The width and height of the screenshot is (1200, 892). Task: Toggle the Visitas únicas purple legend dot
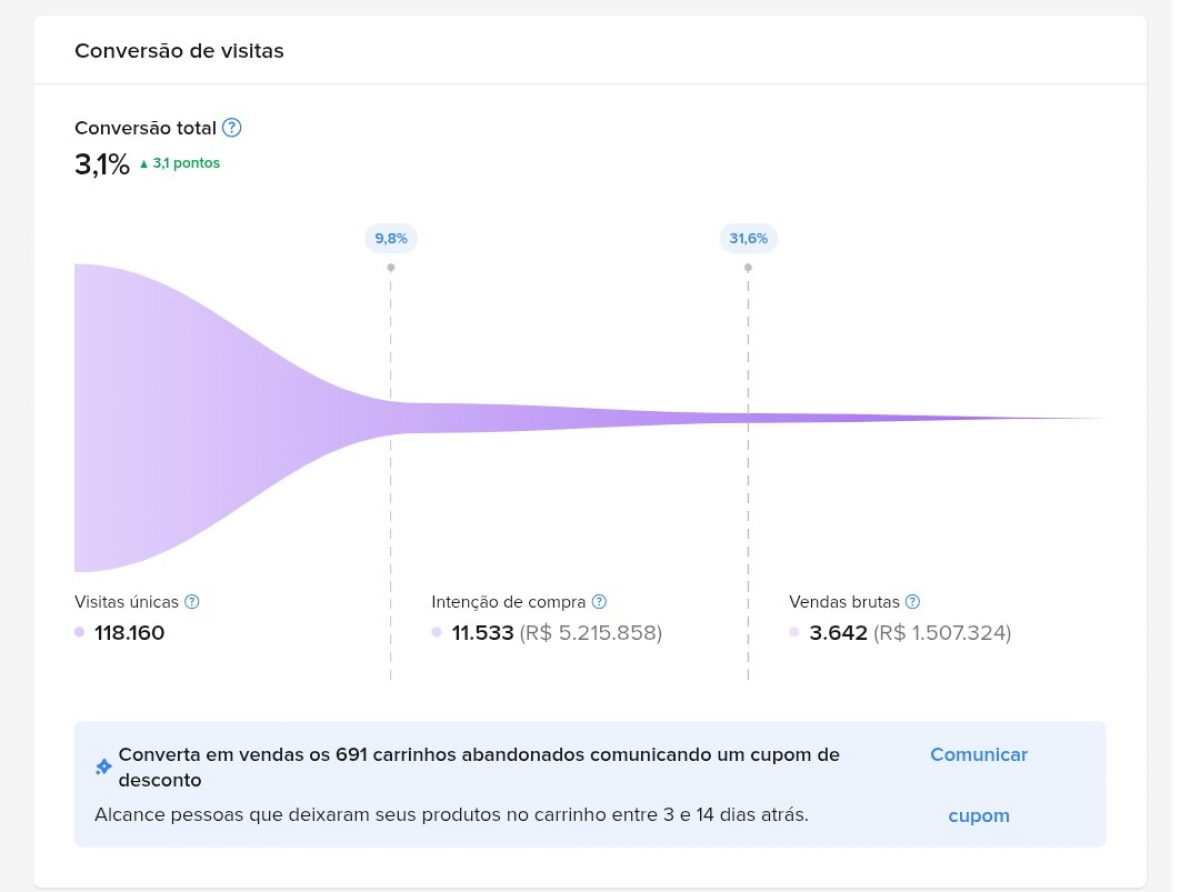point(79,633)
